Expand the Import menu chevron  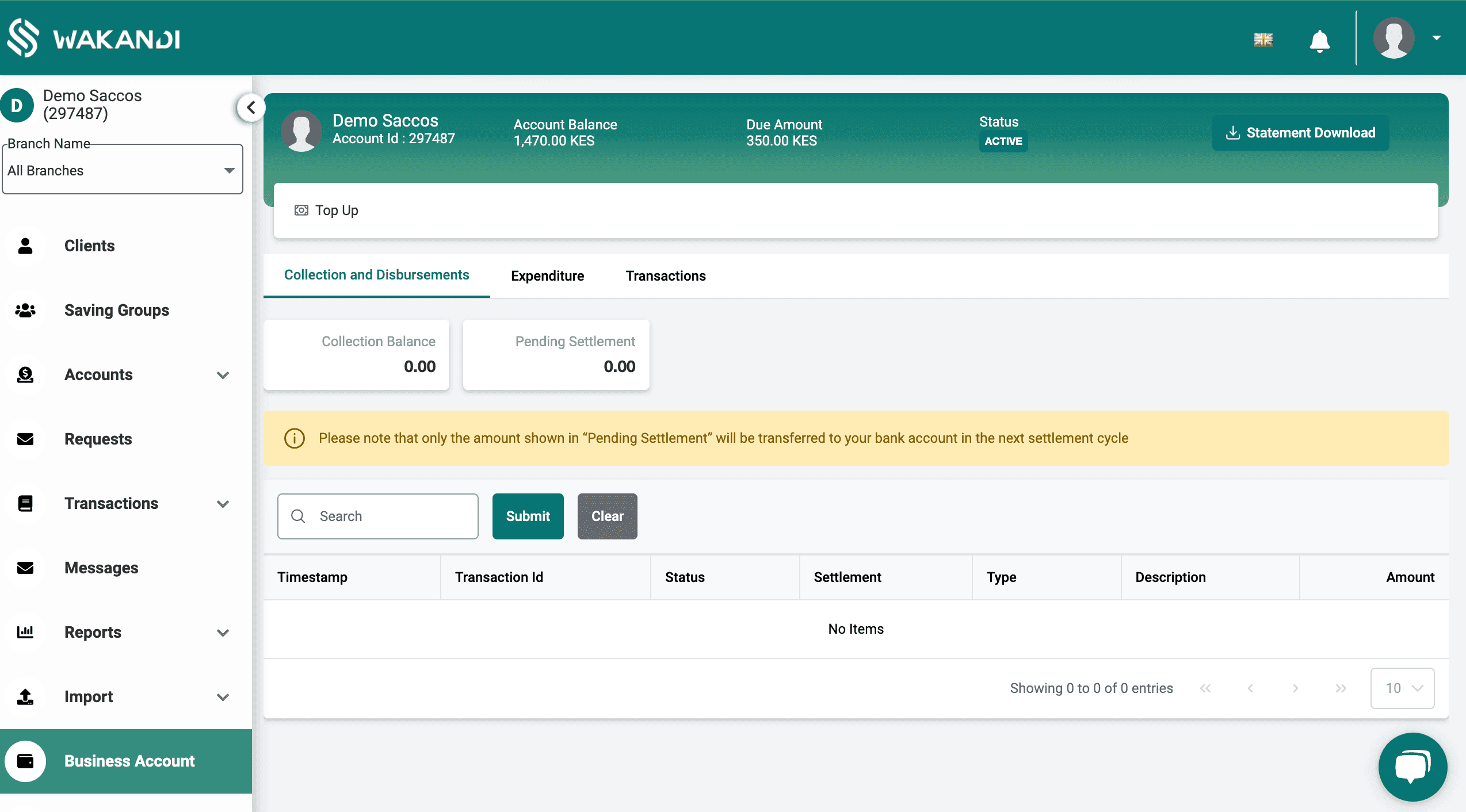click(x=223, y=697)
